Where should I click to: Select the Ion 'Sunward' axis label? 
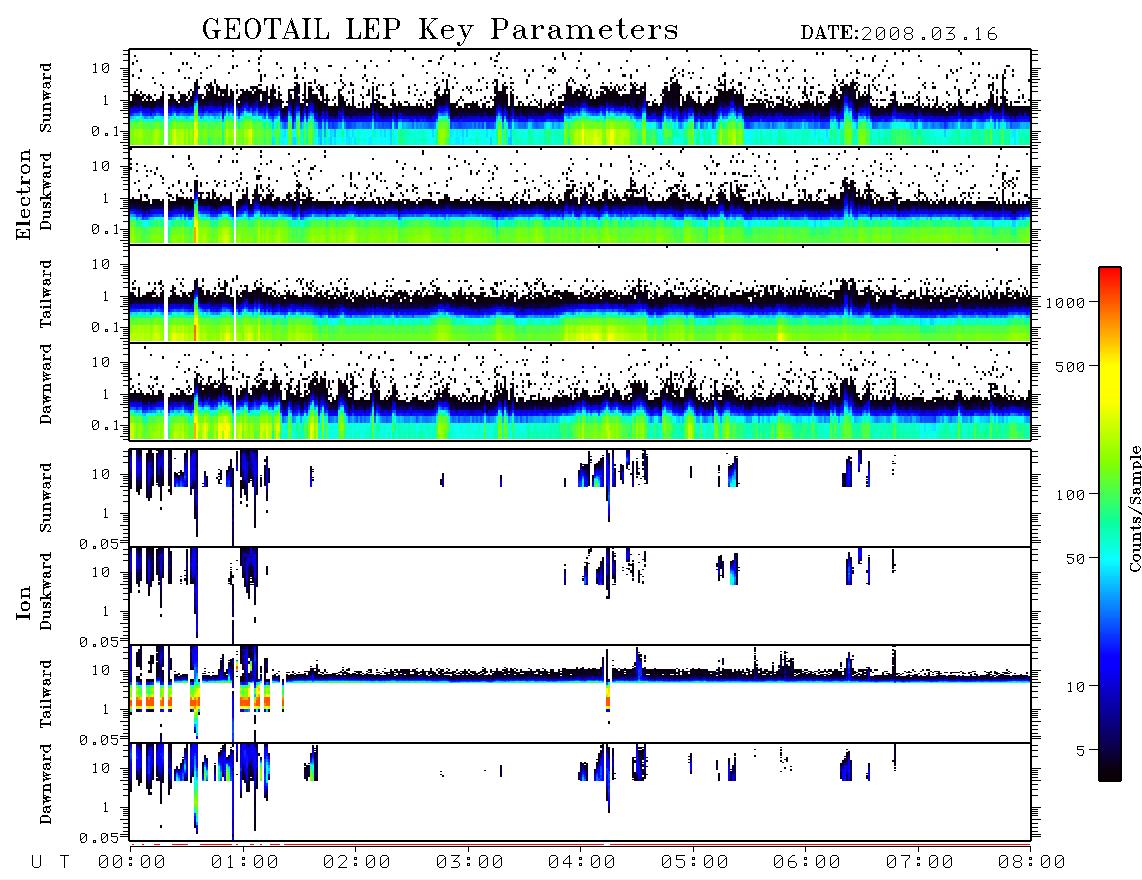pos(46,498)
